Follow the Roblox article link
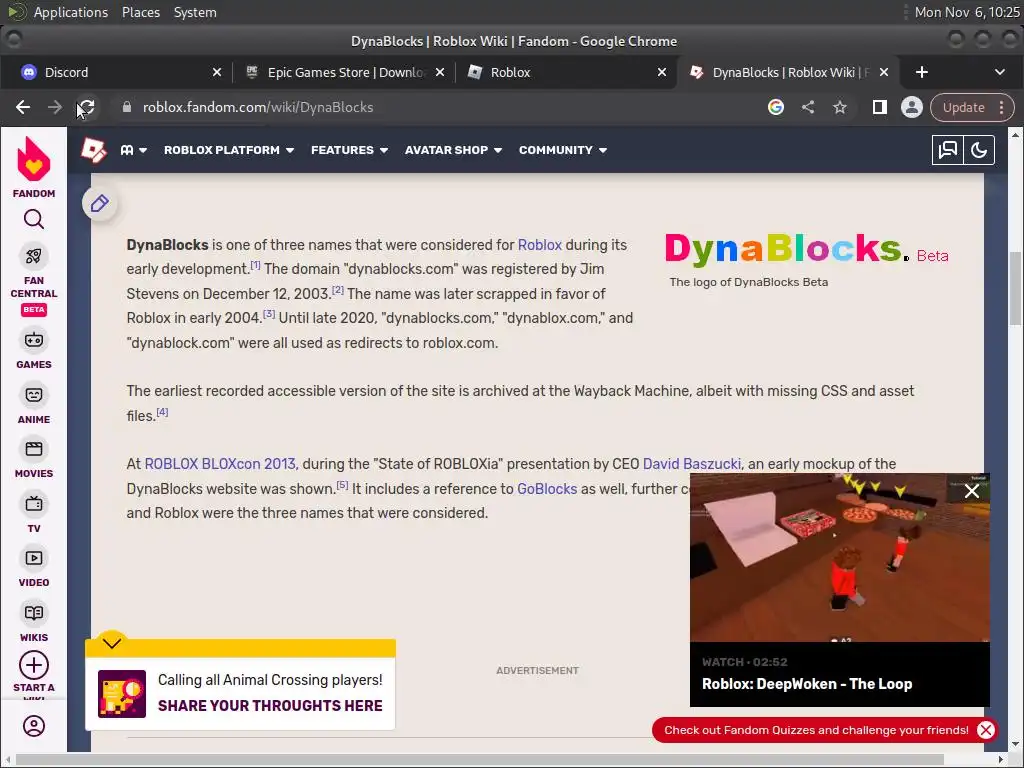 click(539, 245)
